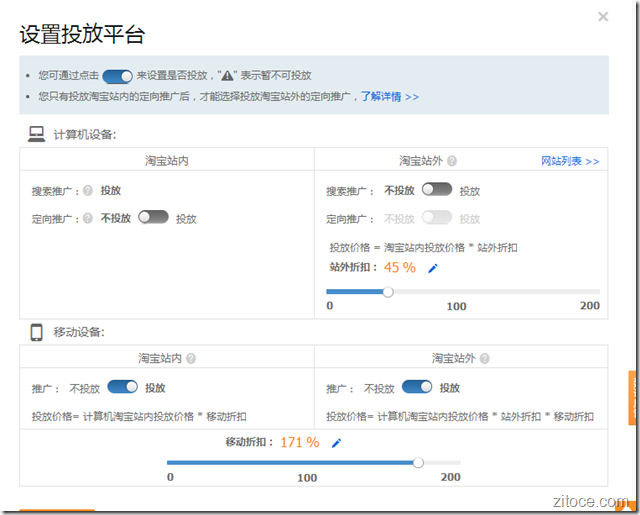Viewport: 640px width, 515px height.
Task: Click the computer icon beside 计算机设备
Action: click(36, 133)
